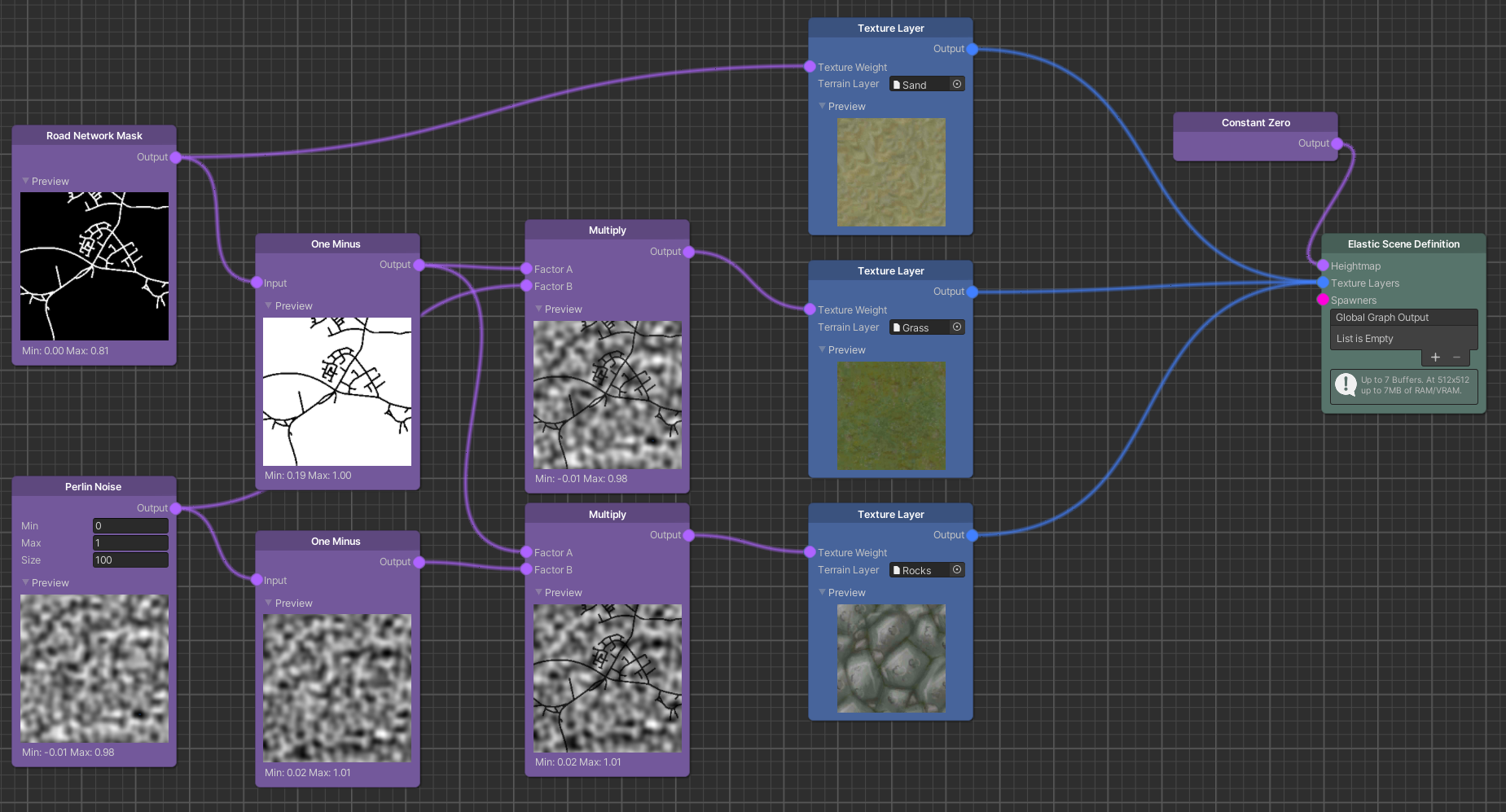Collapse the Rocks Texture Layer preview

click(x=823, y=593)
